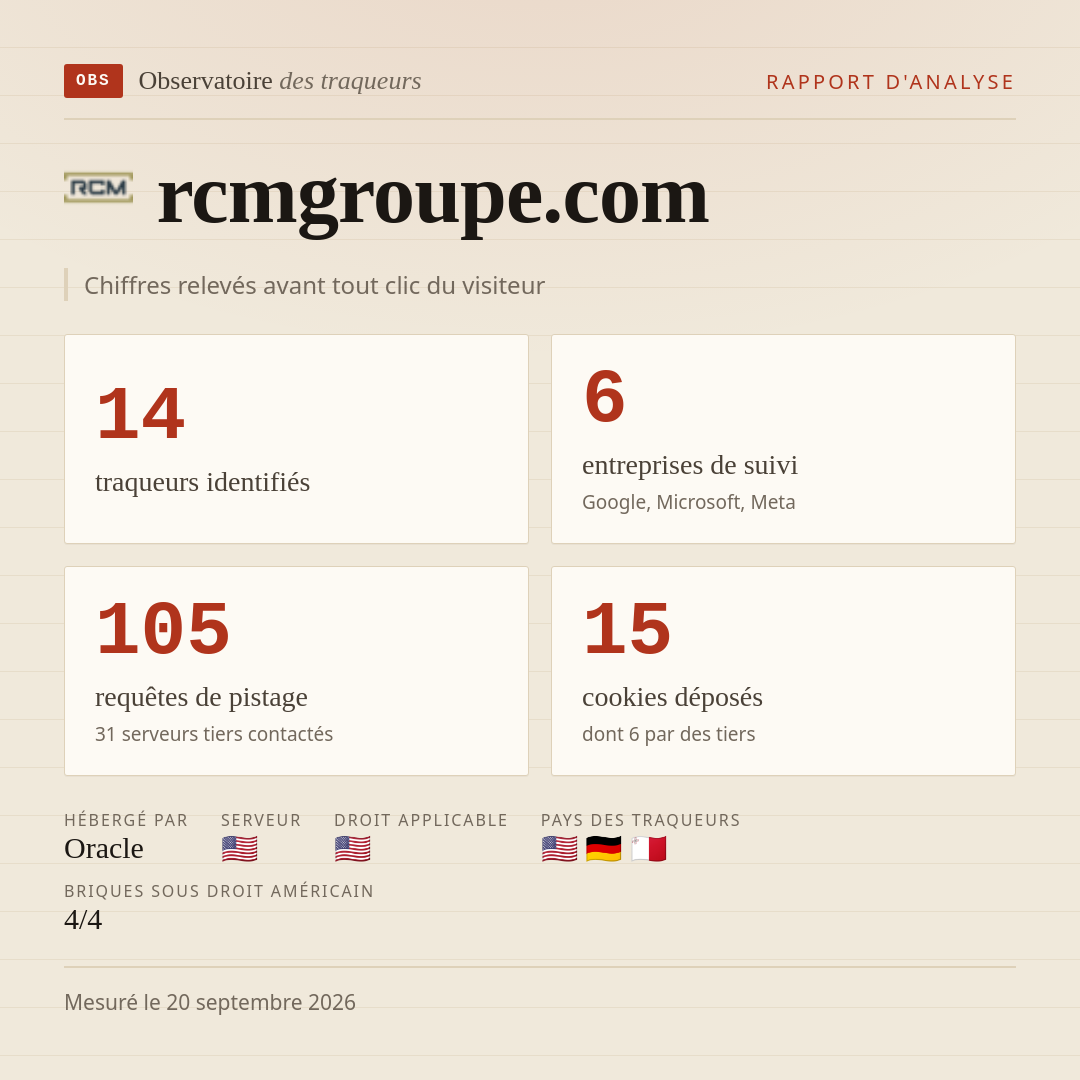Click the US flag under Pays des traqueurs
Image resolution: width=1080 pixels, height=1080 pixels.
tap(559, 849)
